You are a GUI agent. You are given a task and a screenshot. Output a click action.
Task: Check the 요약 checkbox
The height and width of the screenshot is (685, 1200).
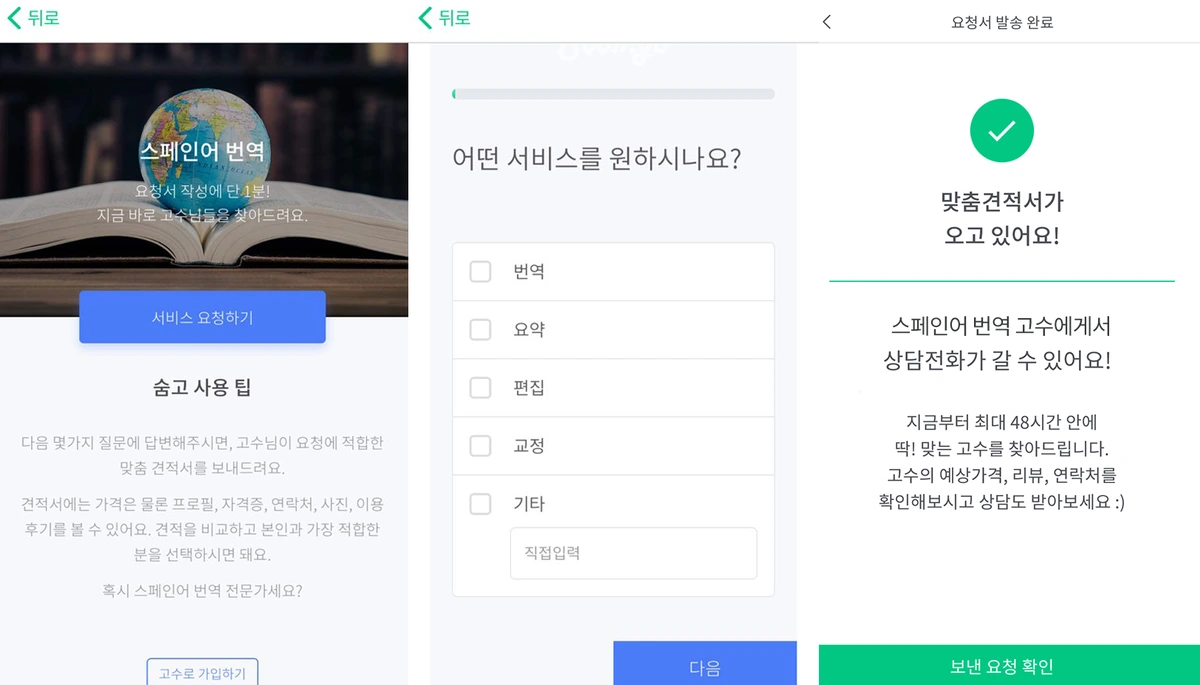pos(481,329)
